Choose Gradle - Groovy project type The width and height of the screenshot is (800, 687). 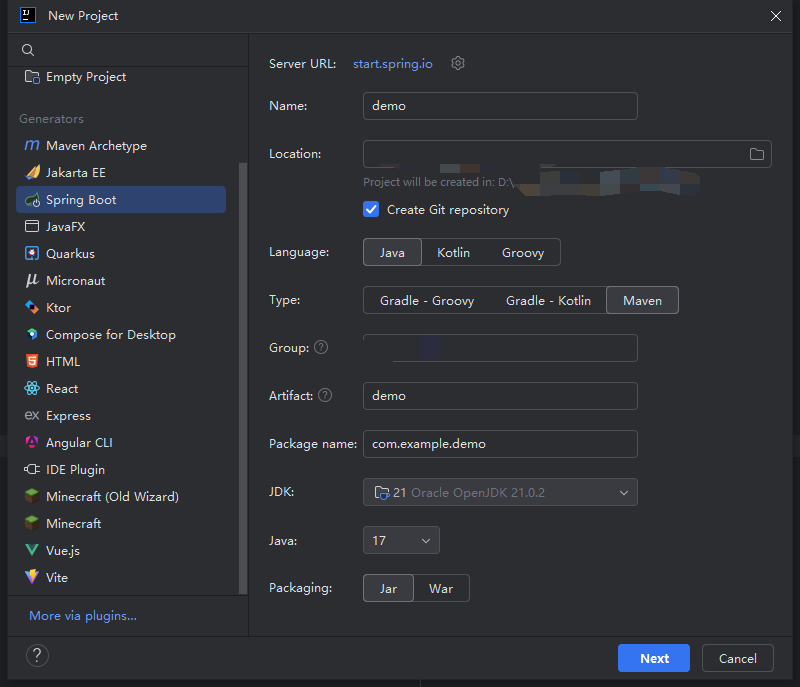(426, 301)
